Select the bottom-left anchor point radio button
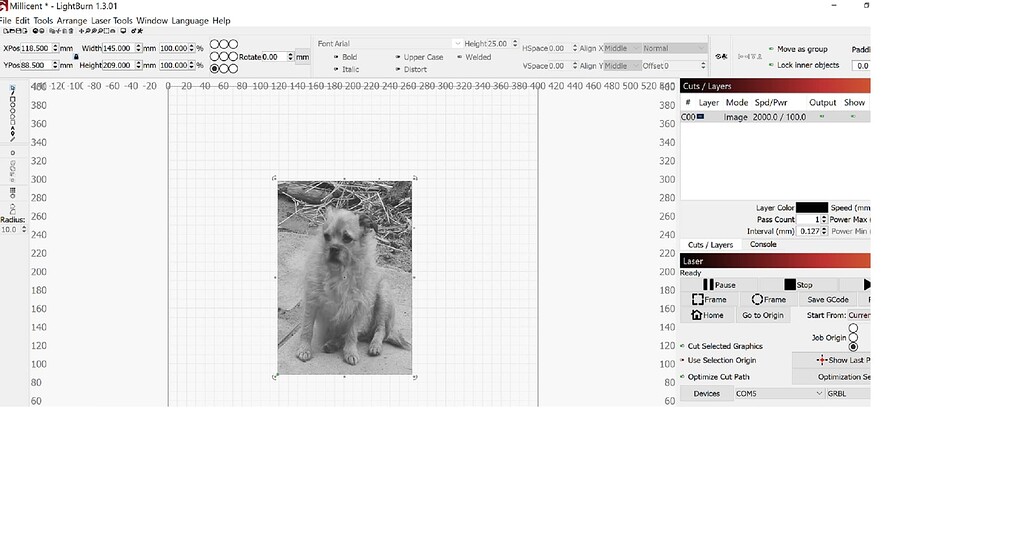Screen dimensions: 1024x545 point(214,69)
